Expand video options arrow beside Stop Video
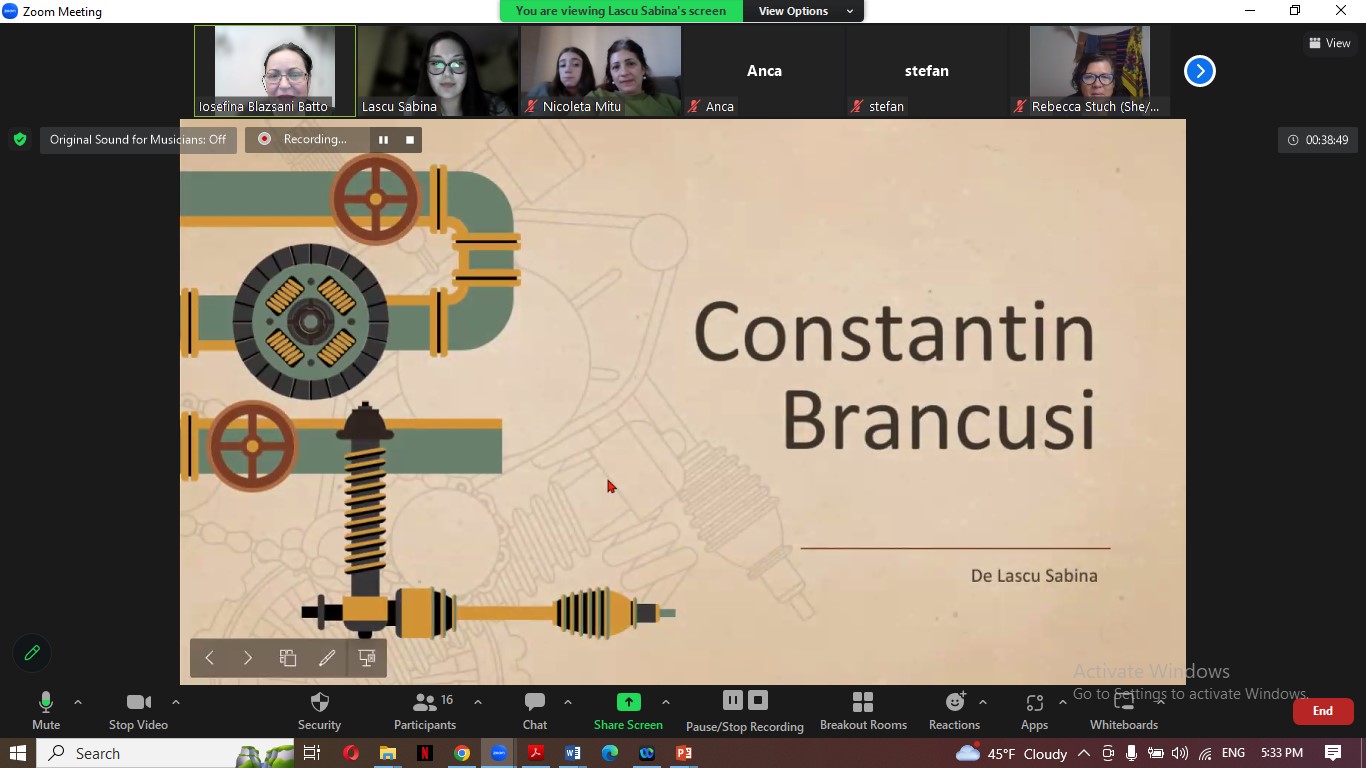This screenshot has height=768, width=1366. point(176,702)
